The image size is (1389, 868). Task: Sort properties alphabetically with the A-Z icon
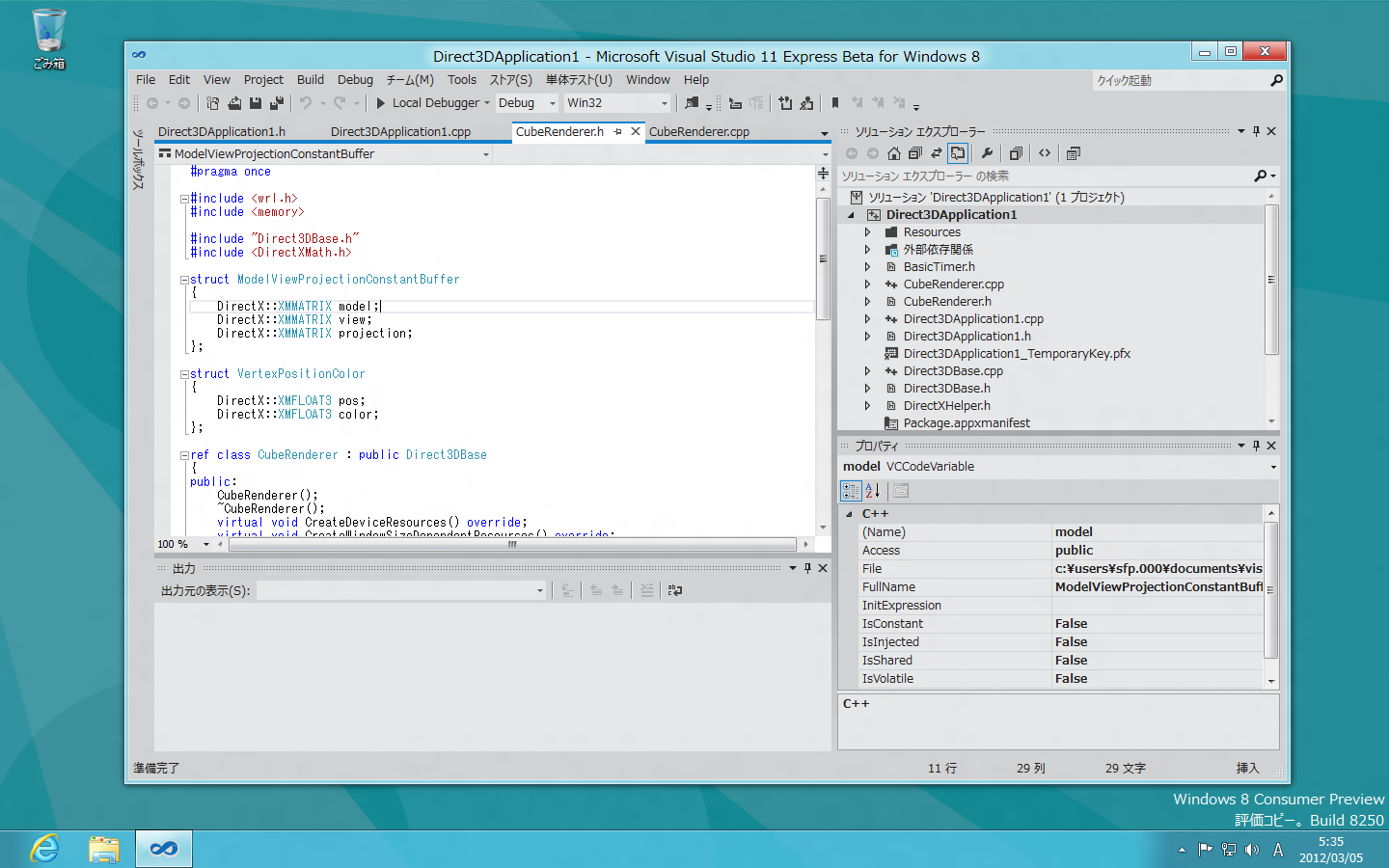[872, 491]
